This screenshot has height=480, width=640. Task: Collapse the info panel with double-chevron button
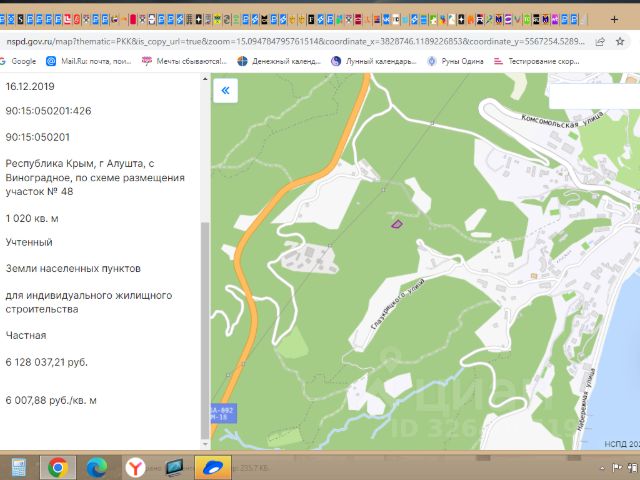pyautogui.click(x=225, y=90)
